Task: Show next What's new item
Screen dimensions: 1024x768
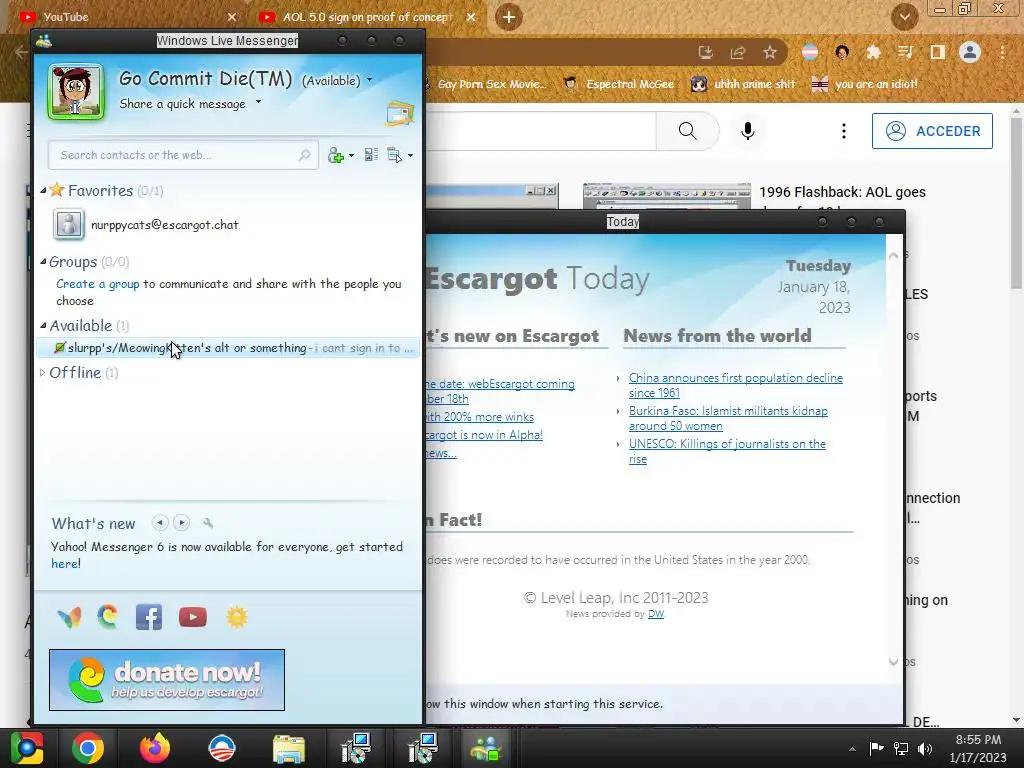Action: pos(182,522)
